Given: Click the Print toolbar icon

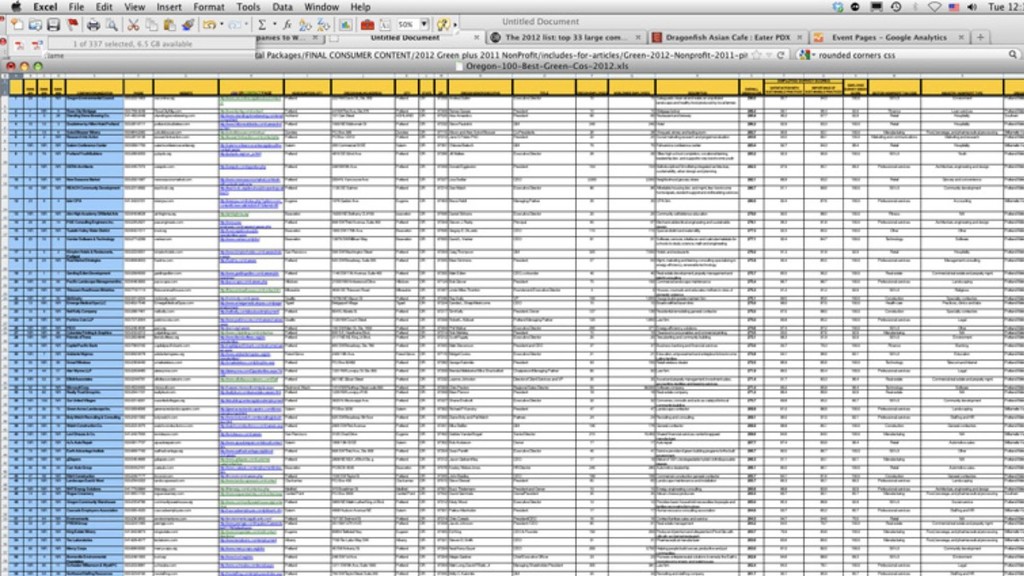Looking at the screenshot, I should pos(93,25).
